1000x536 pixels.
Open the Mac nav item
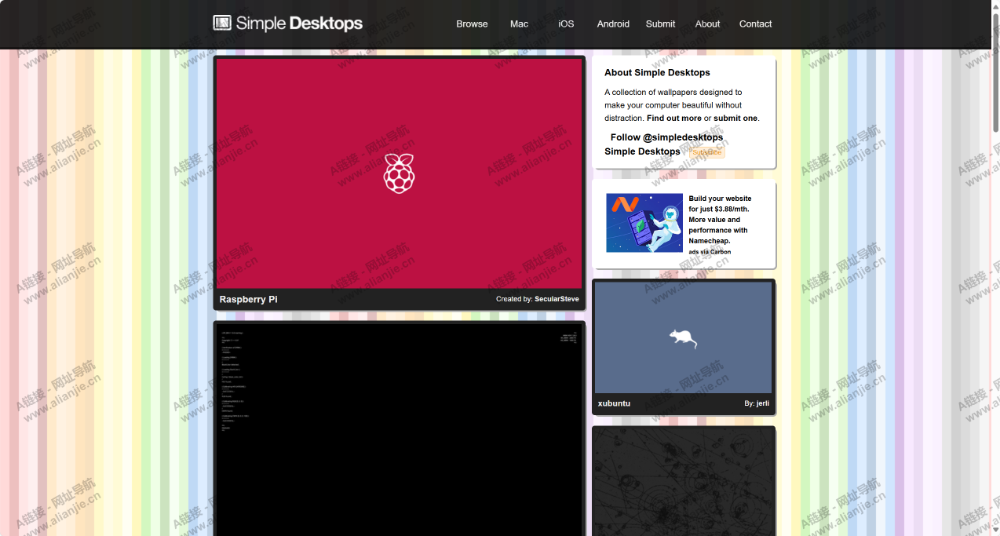click(519, 24)
